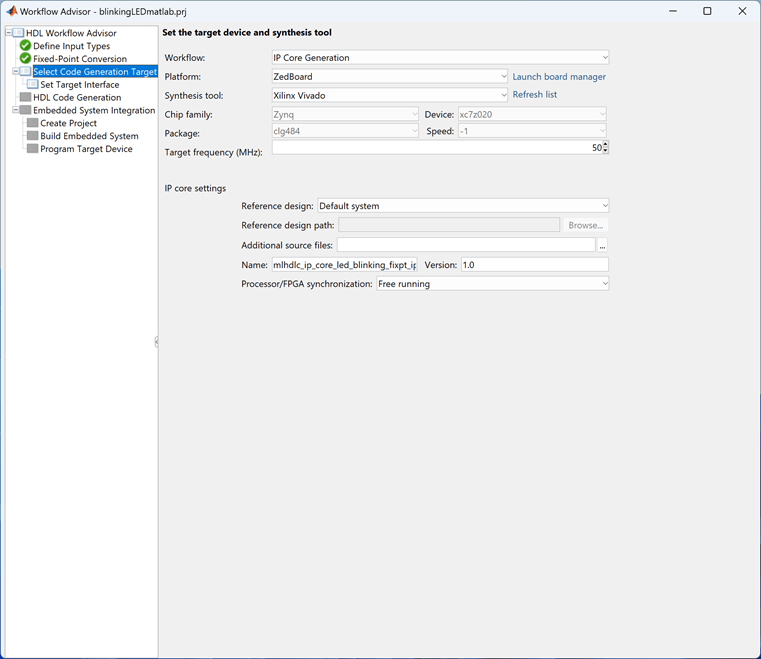Image resolution: width=761 pixels, height=659 pixels.
Task: Open the Platform dropdown showing ZedBoard
Action: [390, 77]
